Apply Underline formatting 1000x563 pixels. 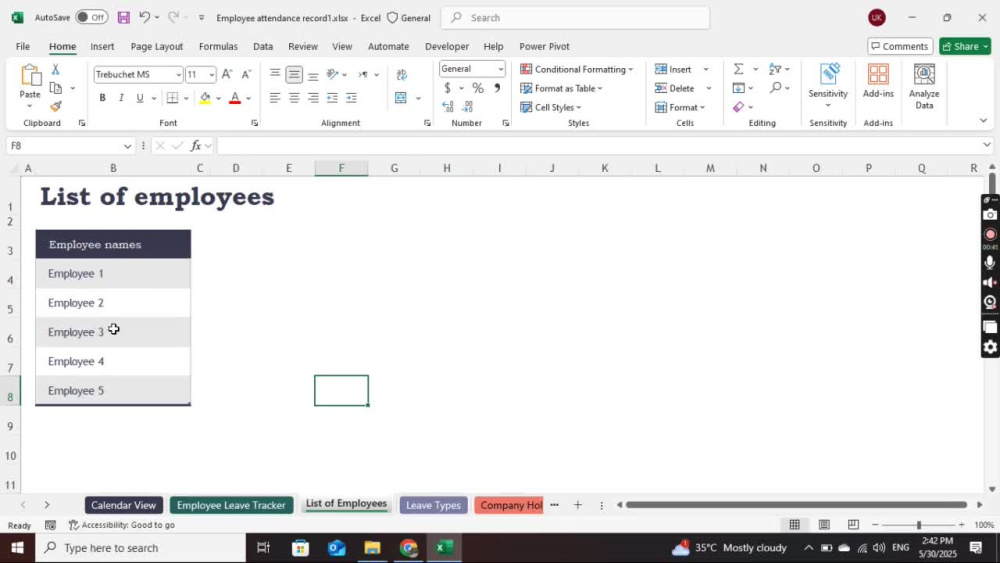140,98
